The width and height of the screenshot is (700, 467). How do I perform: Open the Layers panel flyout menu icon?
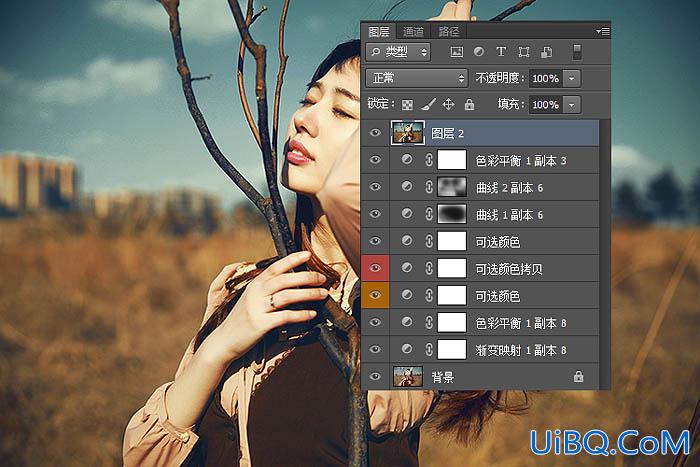tap(603, 31)
